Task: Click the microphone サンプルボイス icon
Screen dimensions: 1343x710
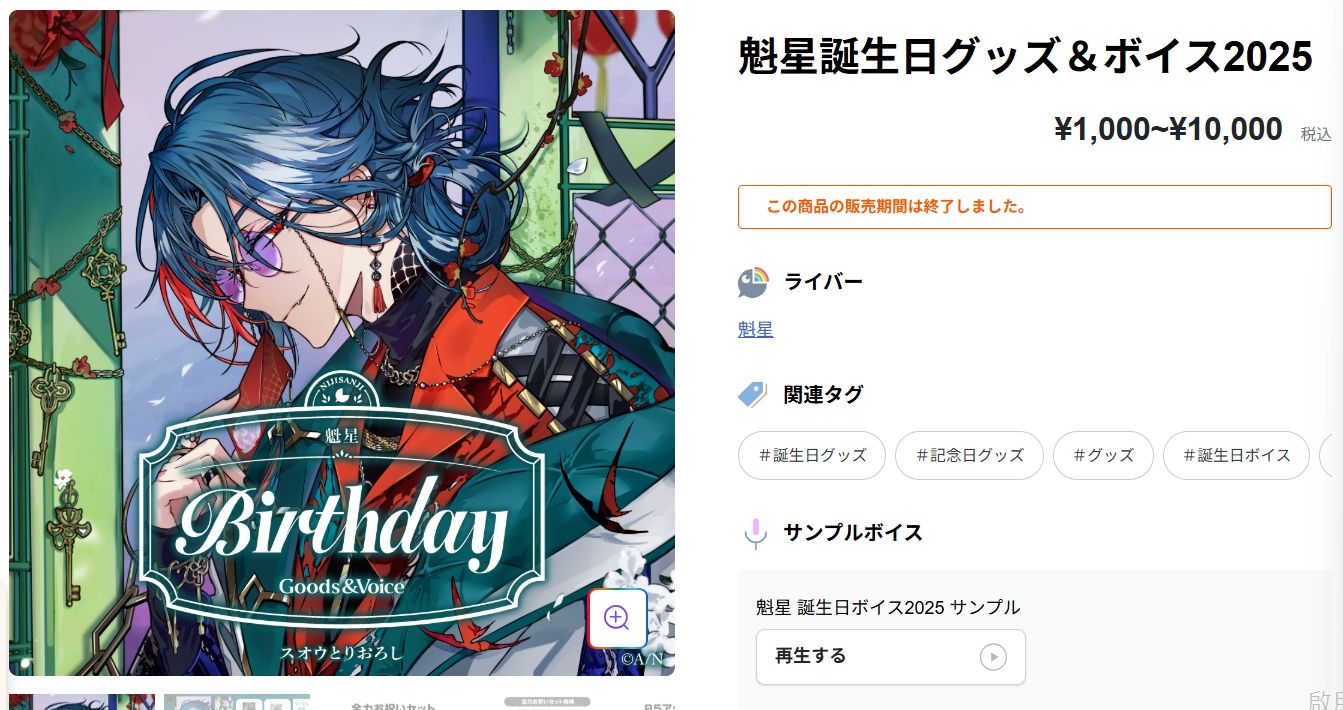Action: tap(755, 533)
